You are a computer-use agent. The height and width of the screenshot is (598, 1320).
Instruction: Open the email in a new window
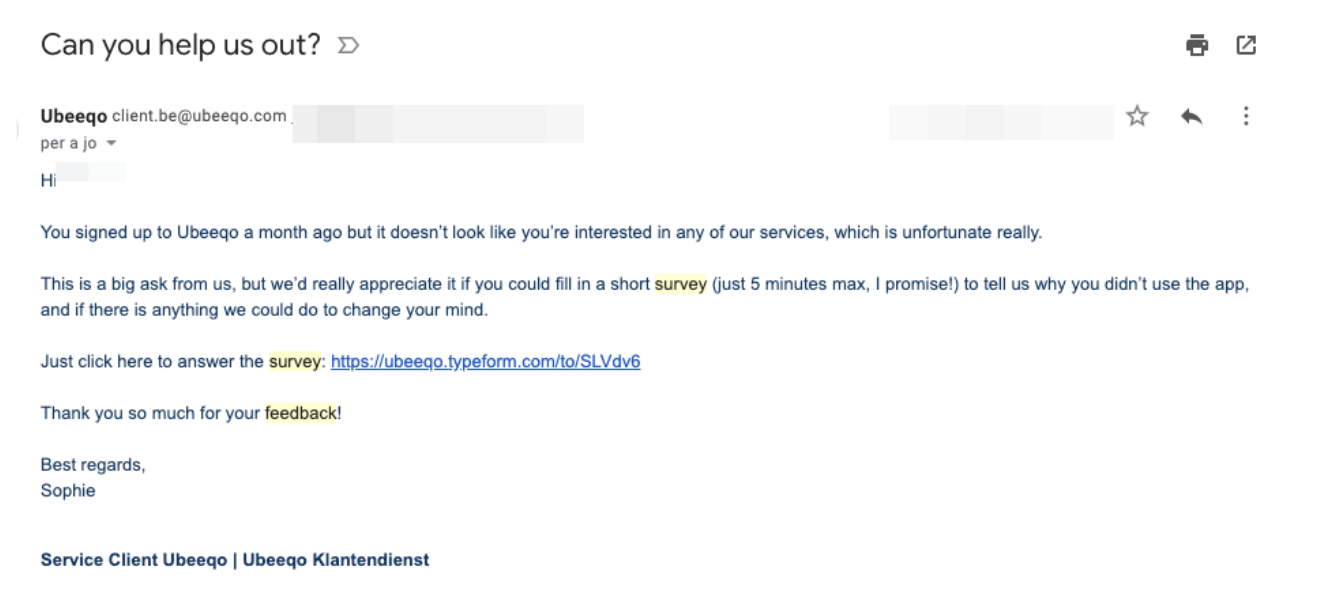1246,45
